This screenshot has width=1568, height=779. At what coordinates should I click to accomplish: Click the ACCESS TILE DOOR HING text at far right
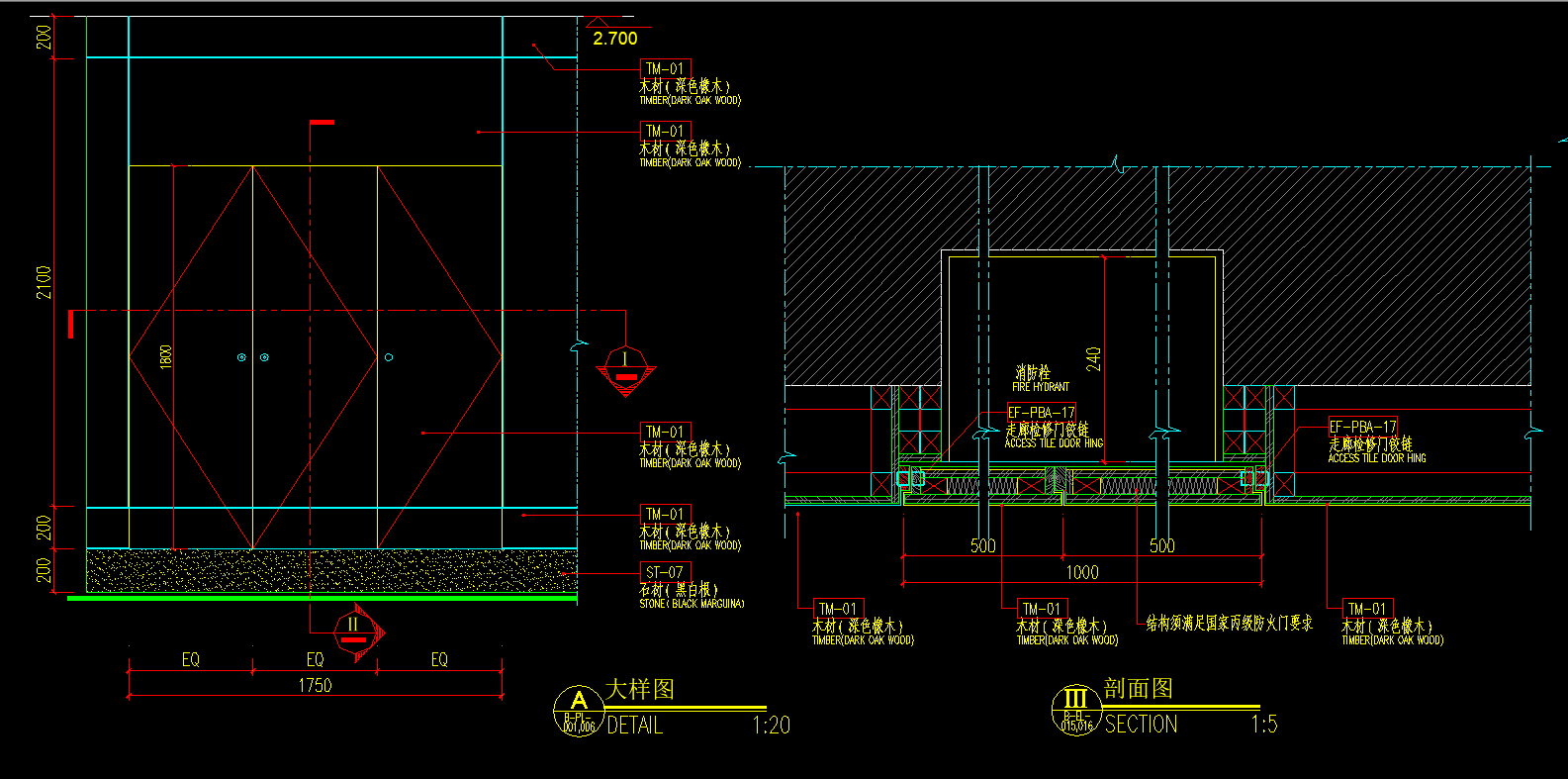click(1377, 458)
